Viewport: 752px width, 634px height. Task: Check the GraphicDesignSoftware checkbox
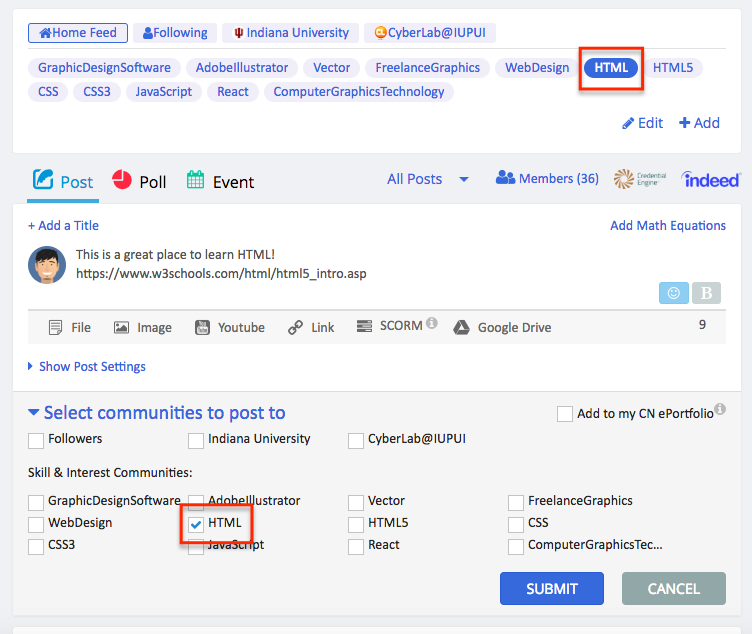[x=36, y=503]
